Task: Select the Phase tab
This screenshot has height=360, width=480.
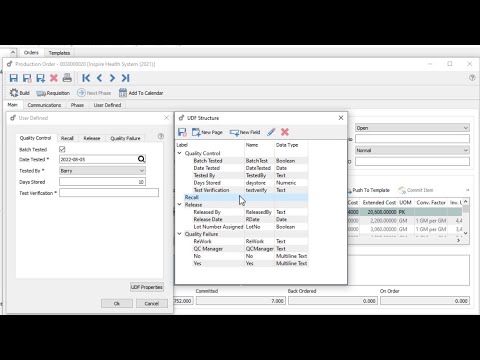Action: 77,105
